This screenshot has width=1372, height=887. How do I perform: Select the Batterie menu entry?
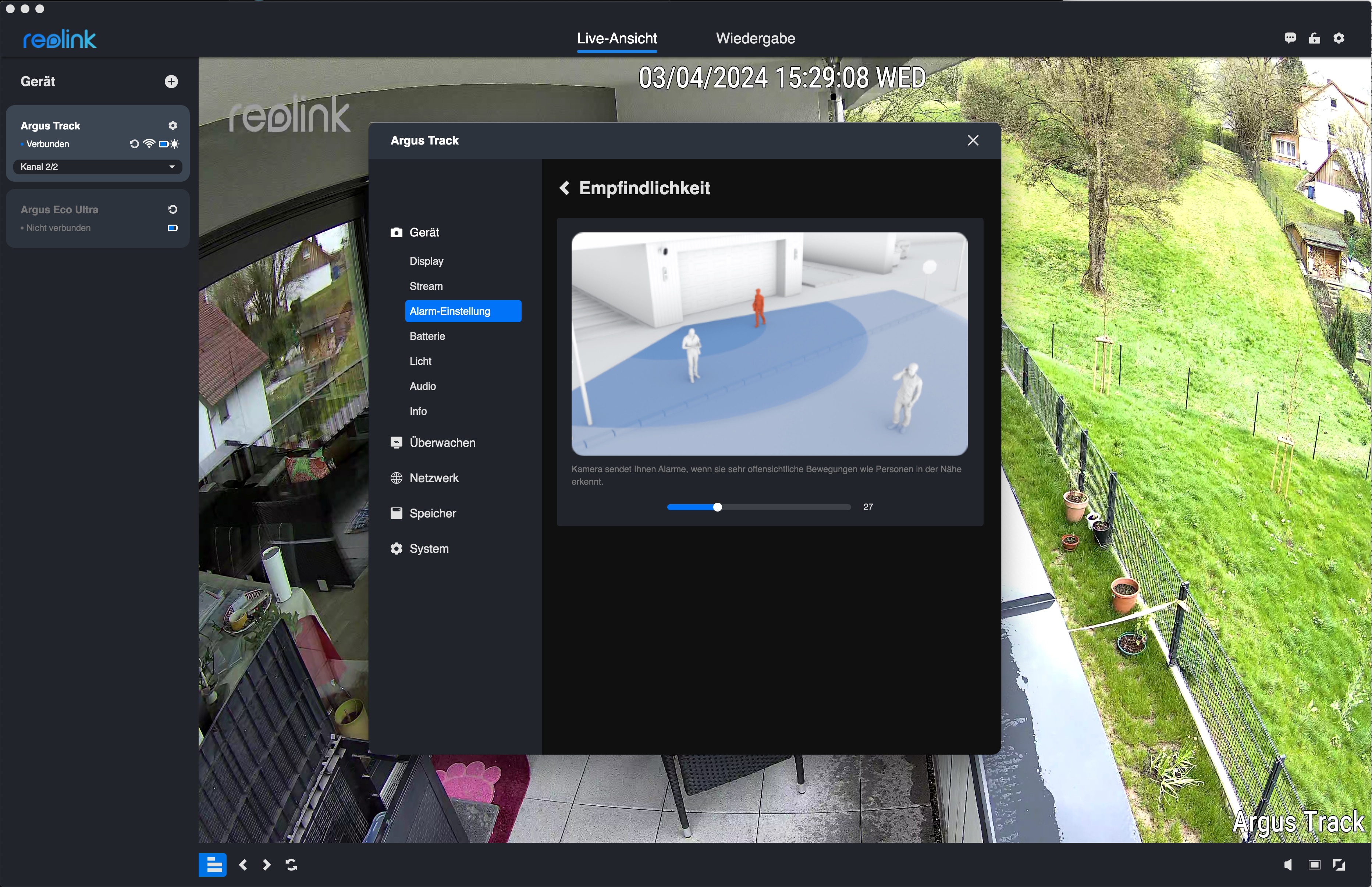pos(427,336)
